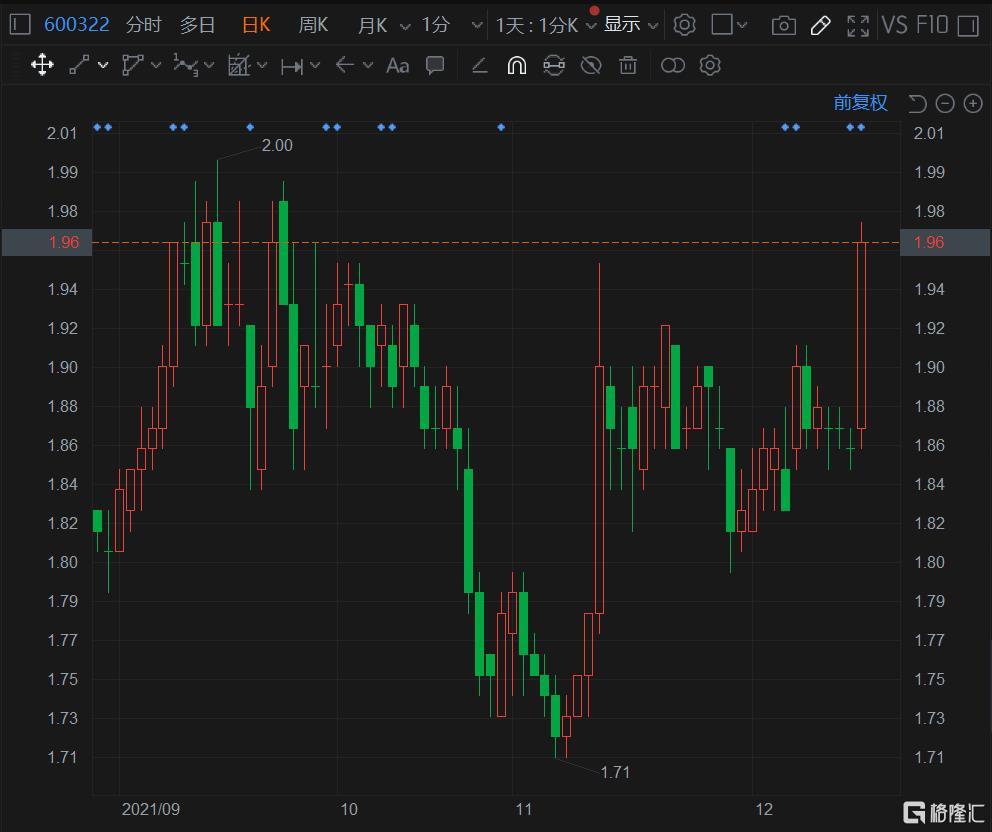Image resolution: width=992 pixels, height=832 pixels.
Task: Click the 1.96 price tag on right axis
Action: click(x=945, y=242)
